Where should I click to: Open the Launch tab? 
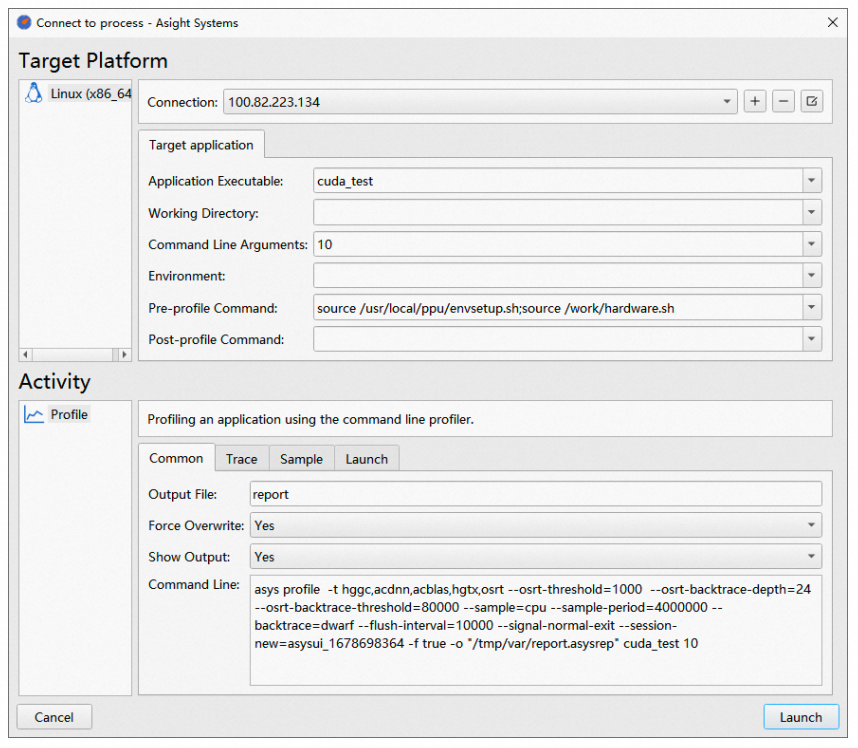(366, 459)
